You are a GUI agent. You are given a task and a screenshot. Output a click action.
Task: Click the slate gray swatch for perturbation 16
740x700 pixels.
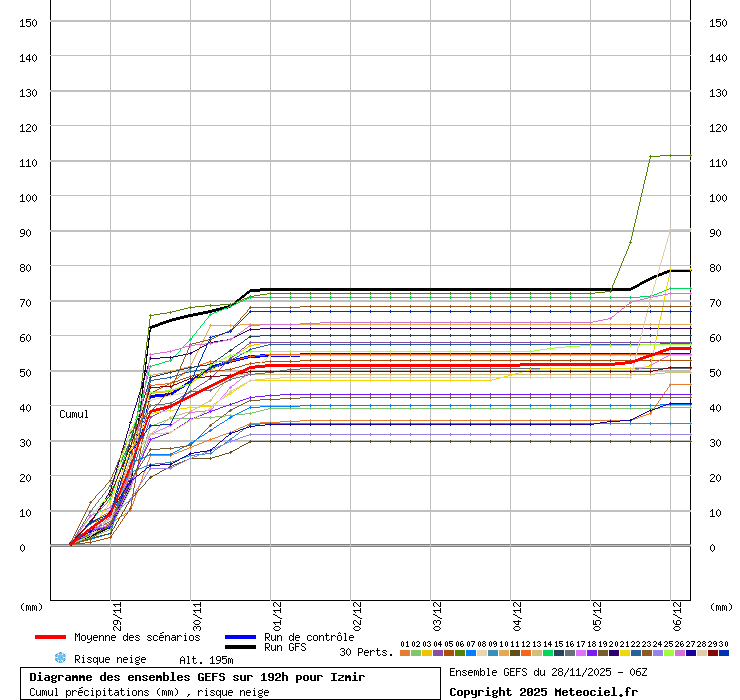point(570,653)
